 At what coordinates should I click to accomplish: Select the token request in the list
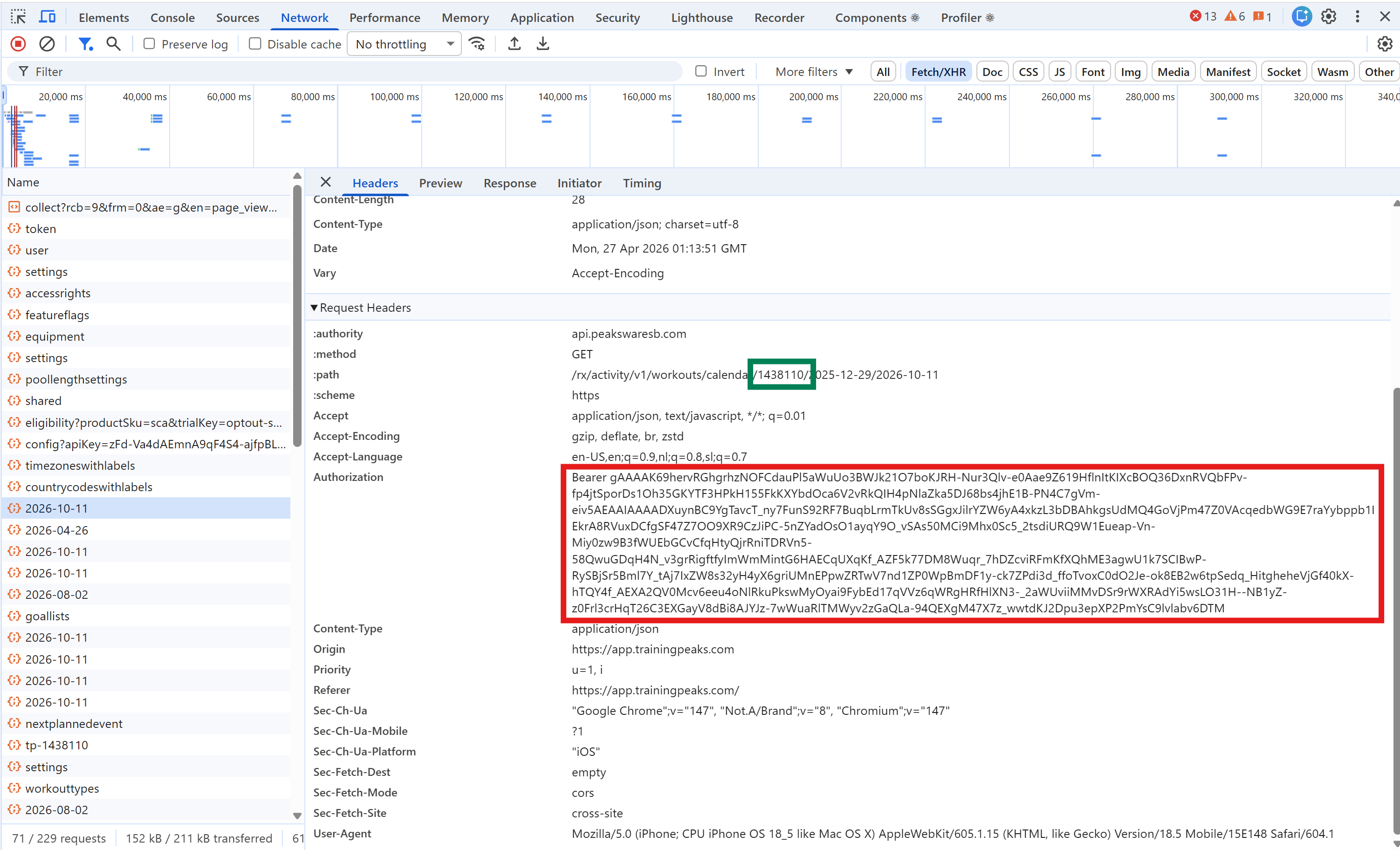(41, 228)
